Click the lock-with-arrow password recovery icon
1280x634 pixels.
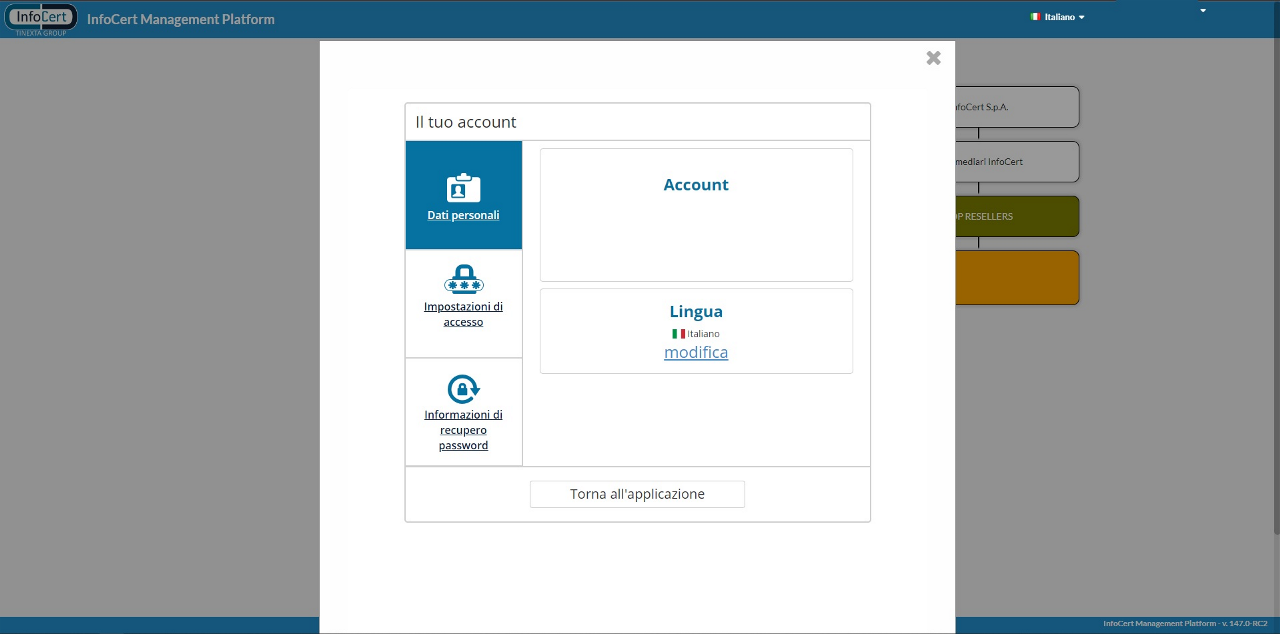click(463, 388)
